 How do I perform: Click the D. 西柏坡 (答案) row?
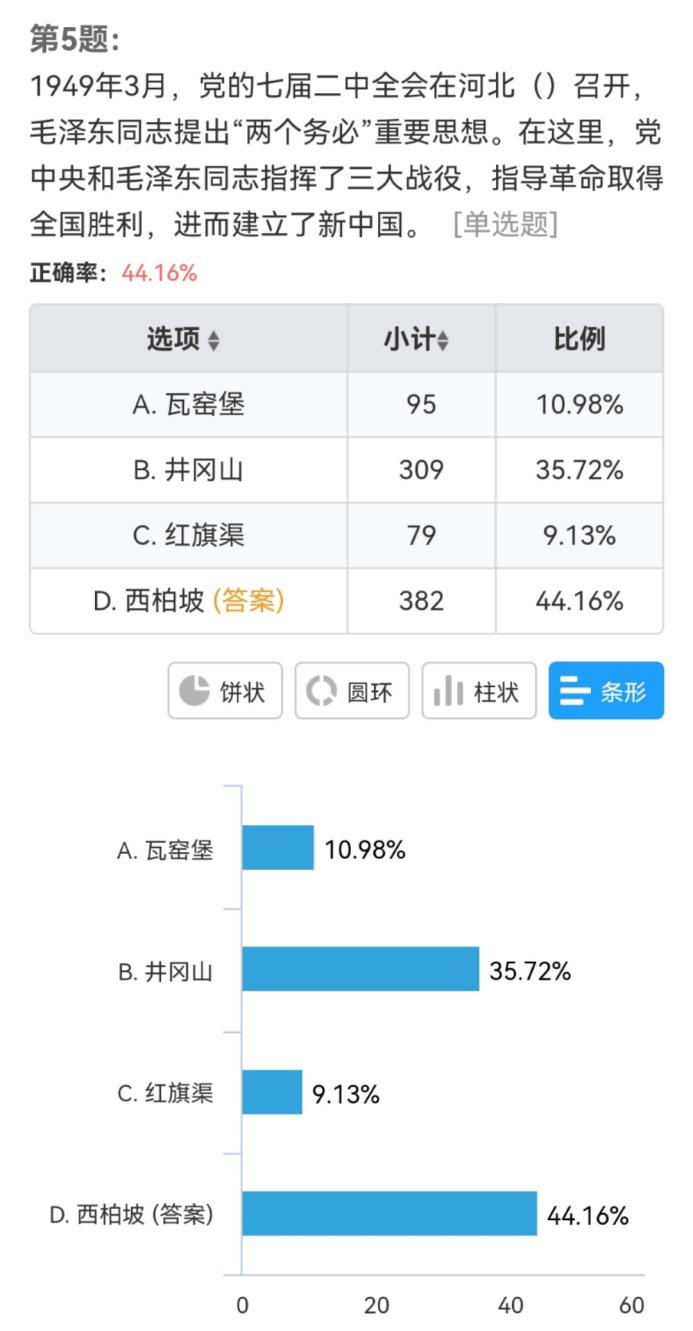pos(346,601)
